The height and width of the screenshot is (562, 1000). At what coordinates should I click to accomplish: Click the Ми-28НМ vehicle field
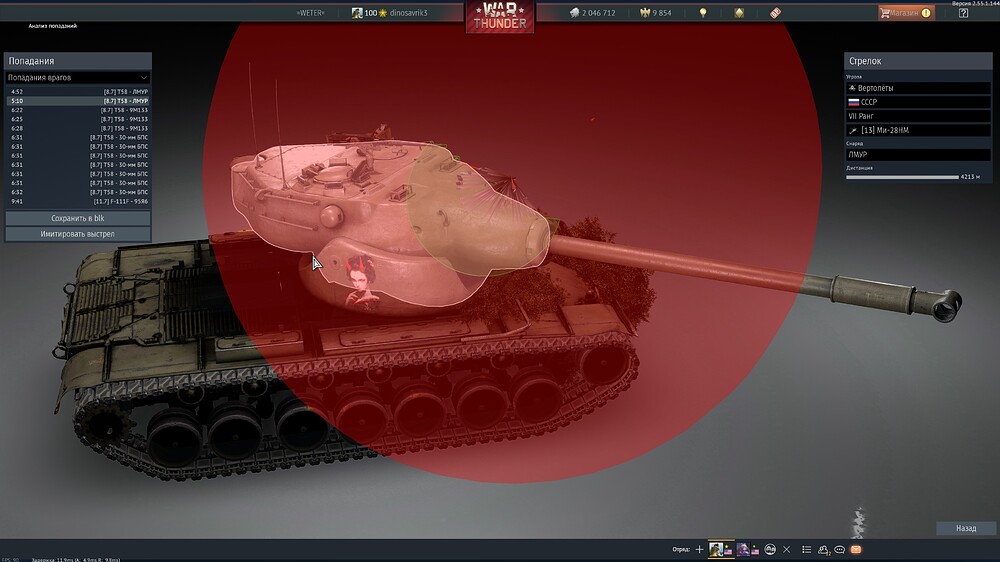point(918,130)
